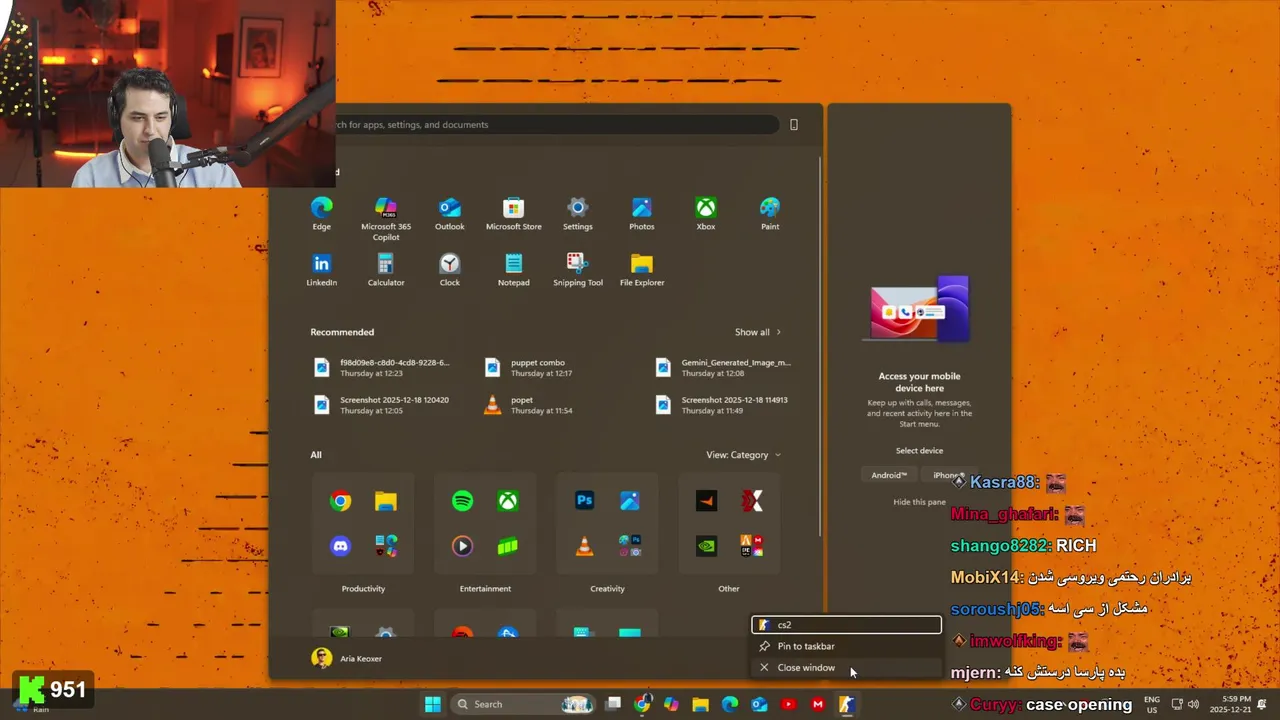Expand Show all recommended items
This screenshot has height=720, width=1280.
click(758, 332)
